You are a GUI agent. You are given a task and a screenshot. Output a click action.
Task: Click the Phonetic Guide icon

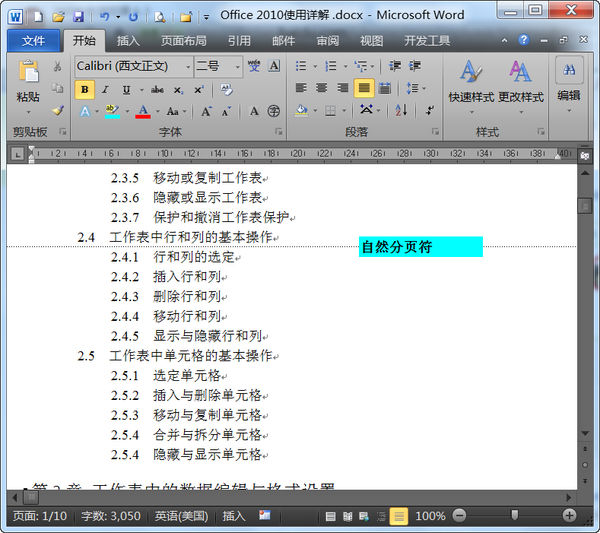[254, 66]
